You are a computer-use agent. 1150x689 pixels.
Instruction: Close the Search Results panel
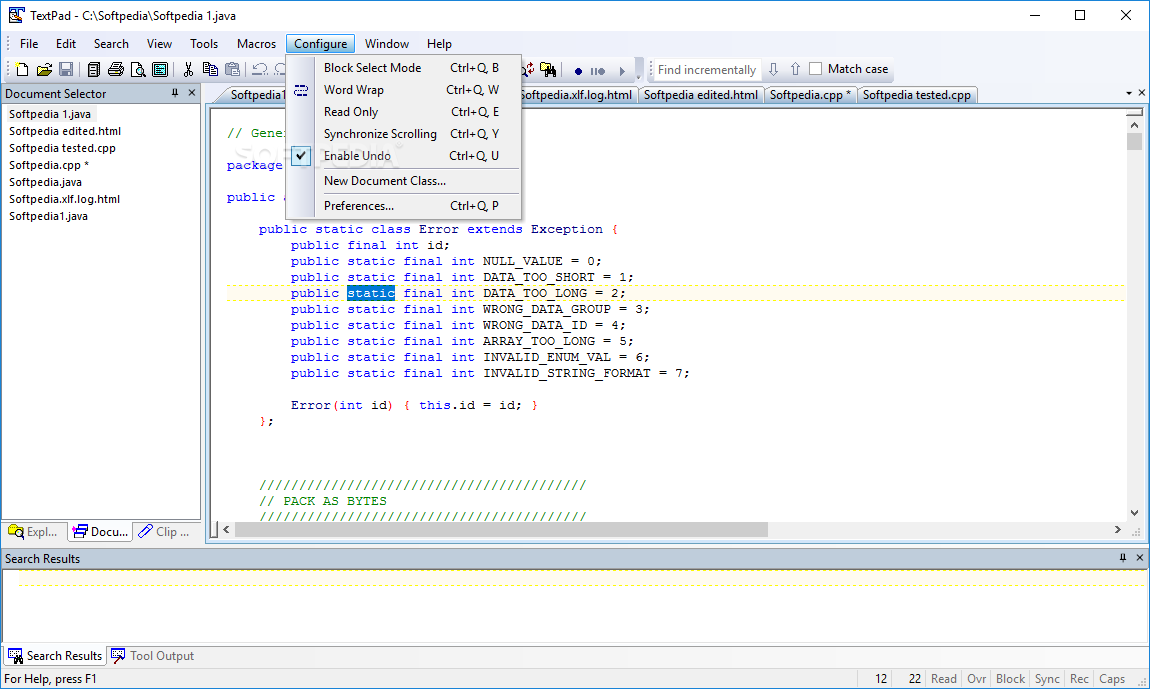[1140, 558]
